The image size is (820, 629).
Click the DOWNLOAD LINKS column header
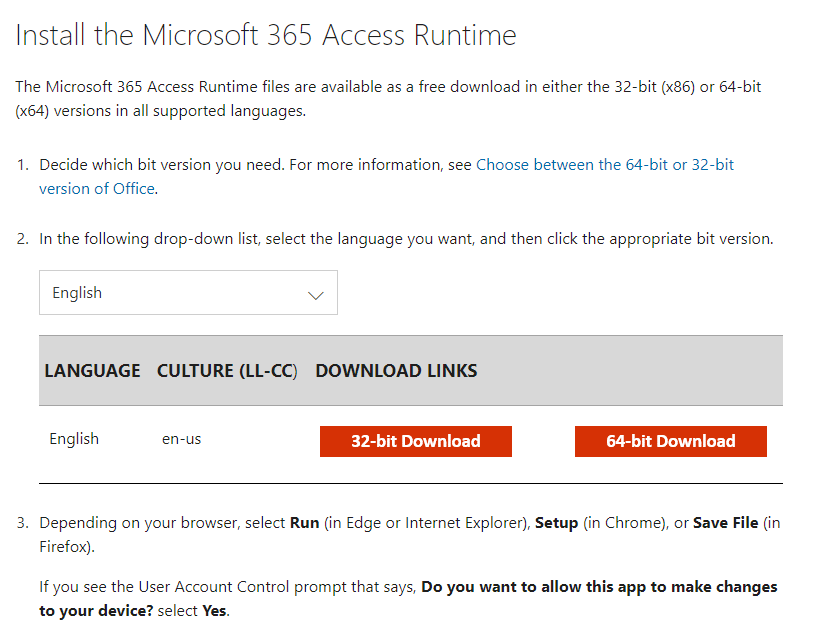pos(396,370)
